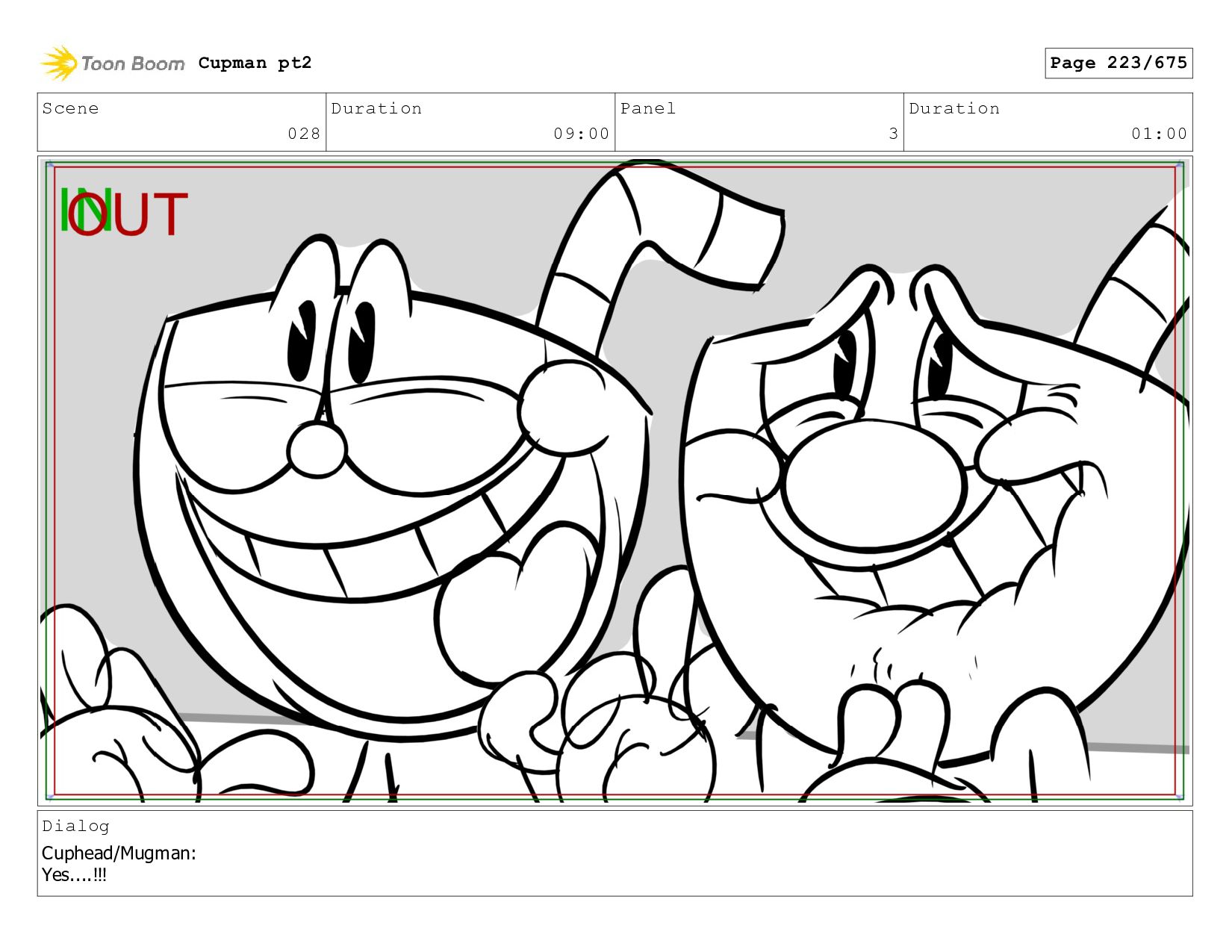Click the storyboard panel drawing thumbnail
Screen dimensions: 1232x952
615,481
